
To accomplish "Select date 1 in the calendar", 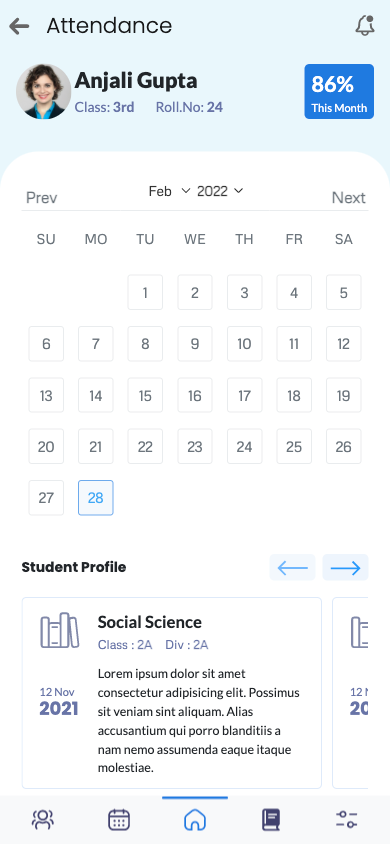I will coord(145,292).
